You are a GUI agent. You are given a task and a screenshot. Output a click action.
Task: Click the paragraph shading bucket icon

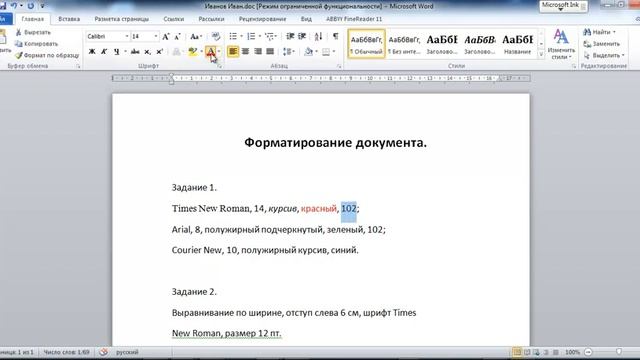(309, 51)
